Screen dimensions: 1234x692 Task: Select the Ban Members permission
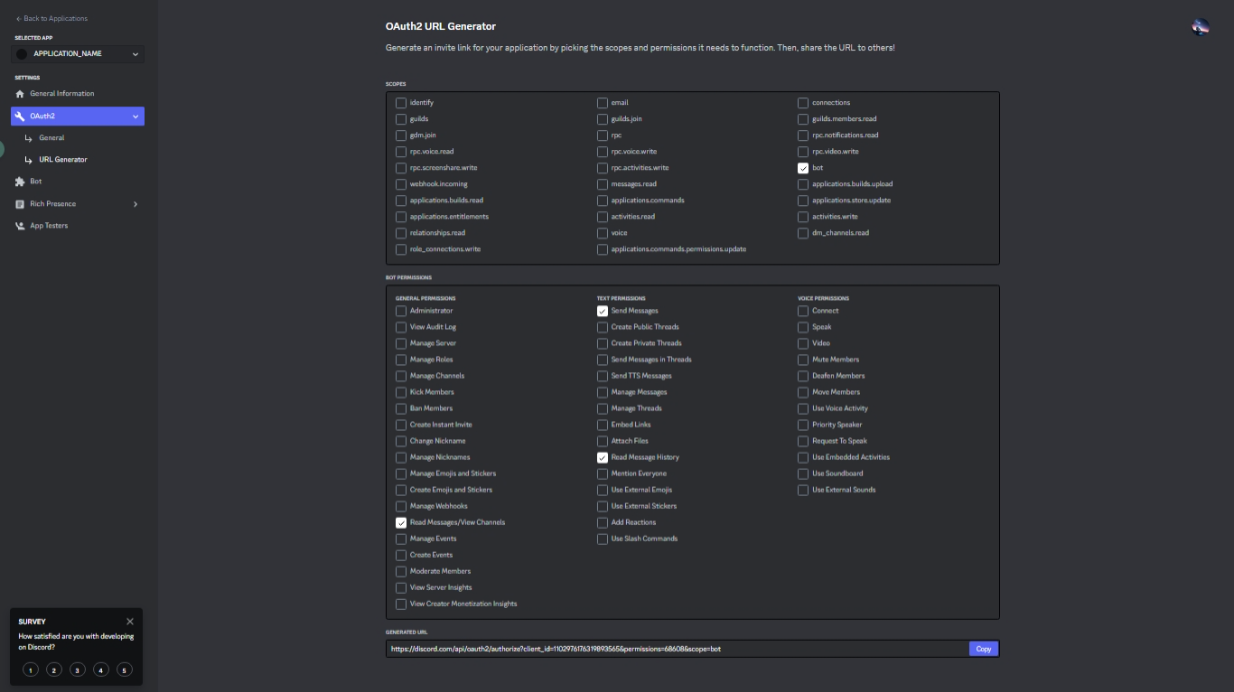(401, 408)
